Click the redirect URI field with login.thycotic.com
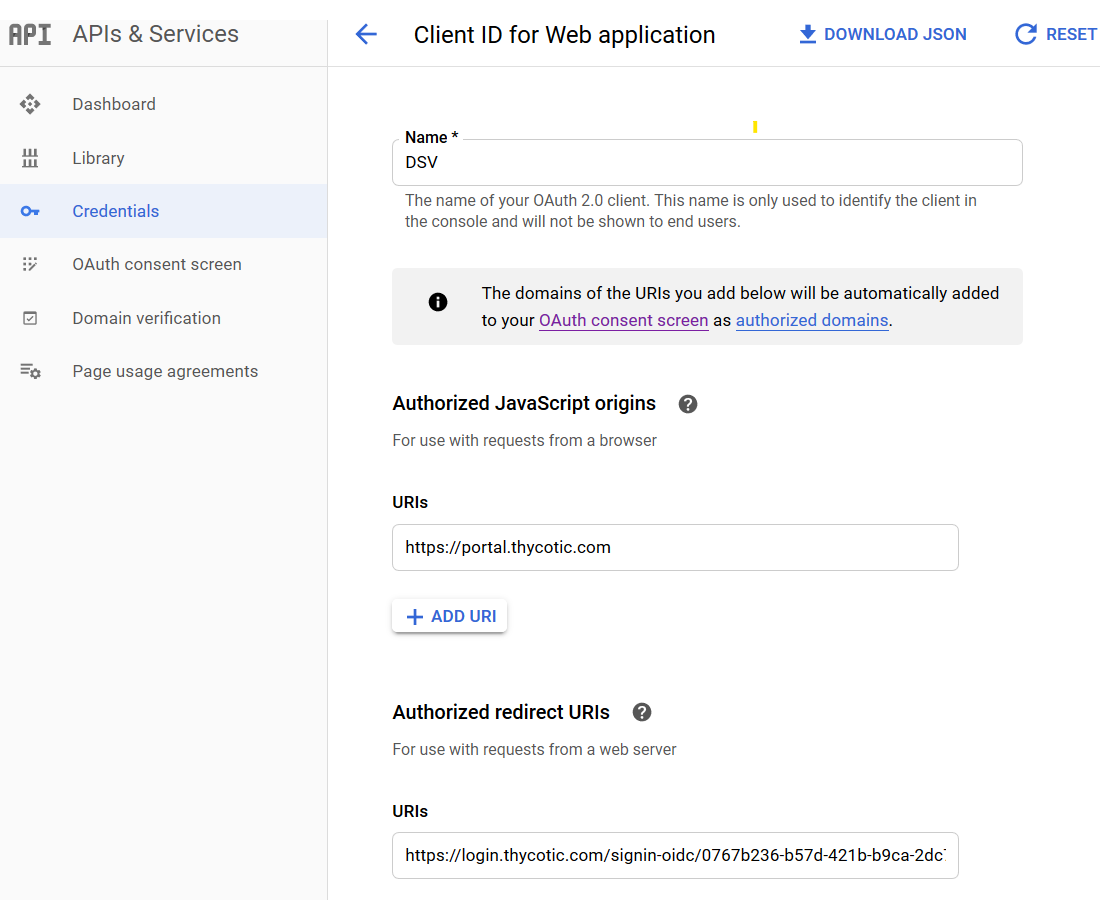This screenshot has height=900, width=1100. pyautogui.click(x=675, y=855)
